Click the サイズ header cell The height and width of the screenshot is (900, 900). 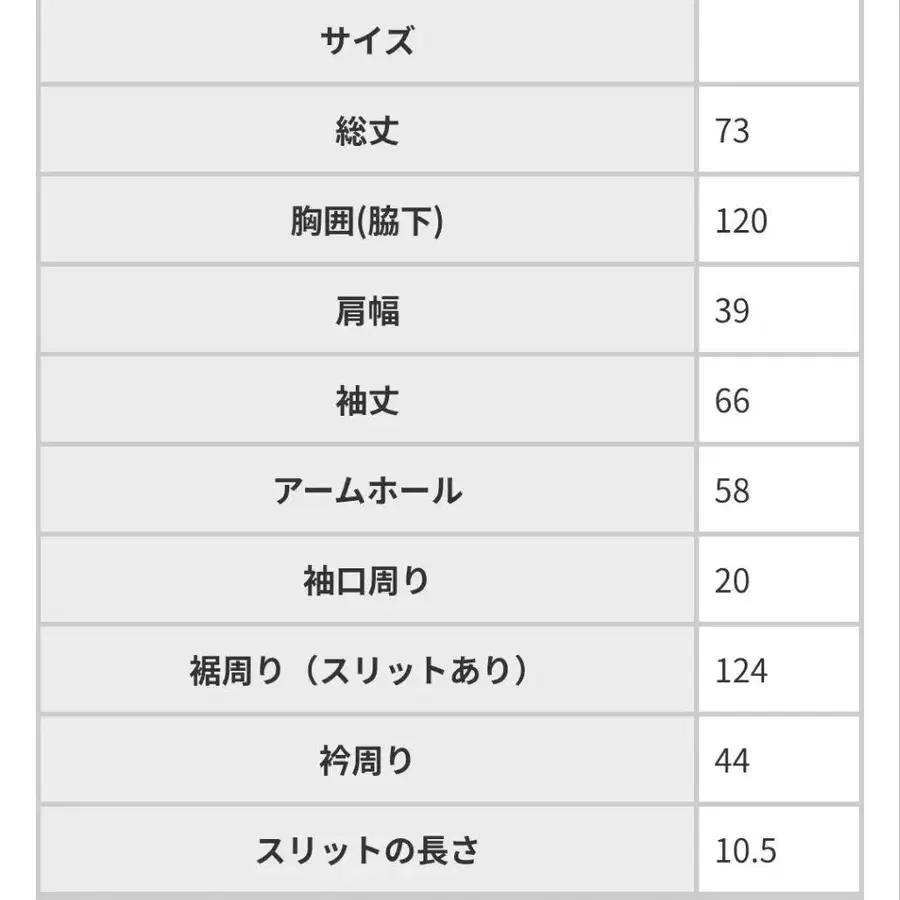pyautogui.click(x=367, y=42)
